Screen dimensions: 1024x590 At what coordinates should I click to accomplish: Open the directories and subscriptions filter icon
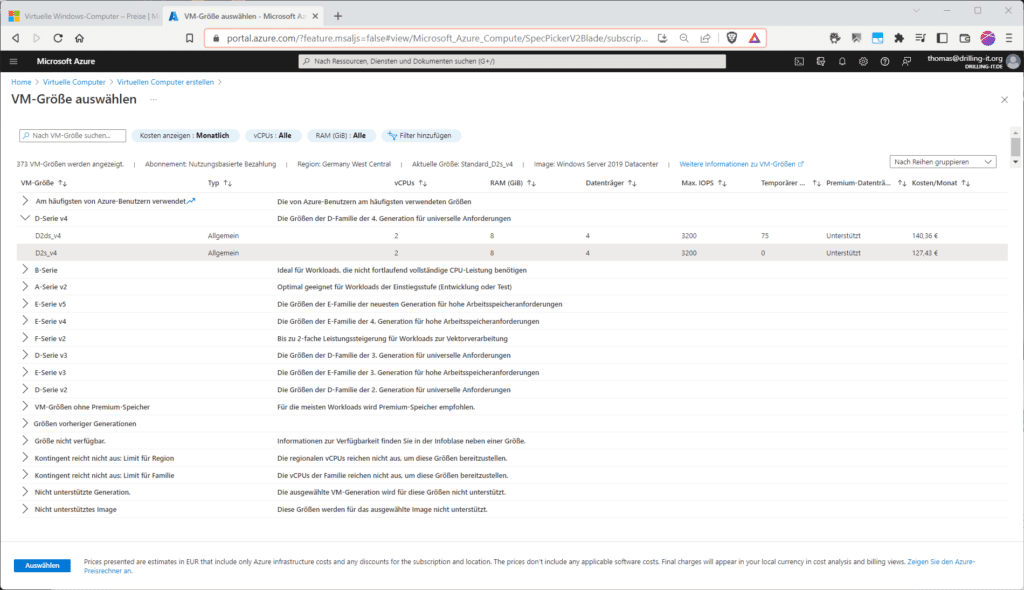(821, 61)
